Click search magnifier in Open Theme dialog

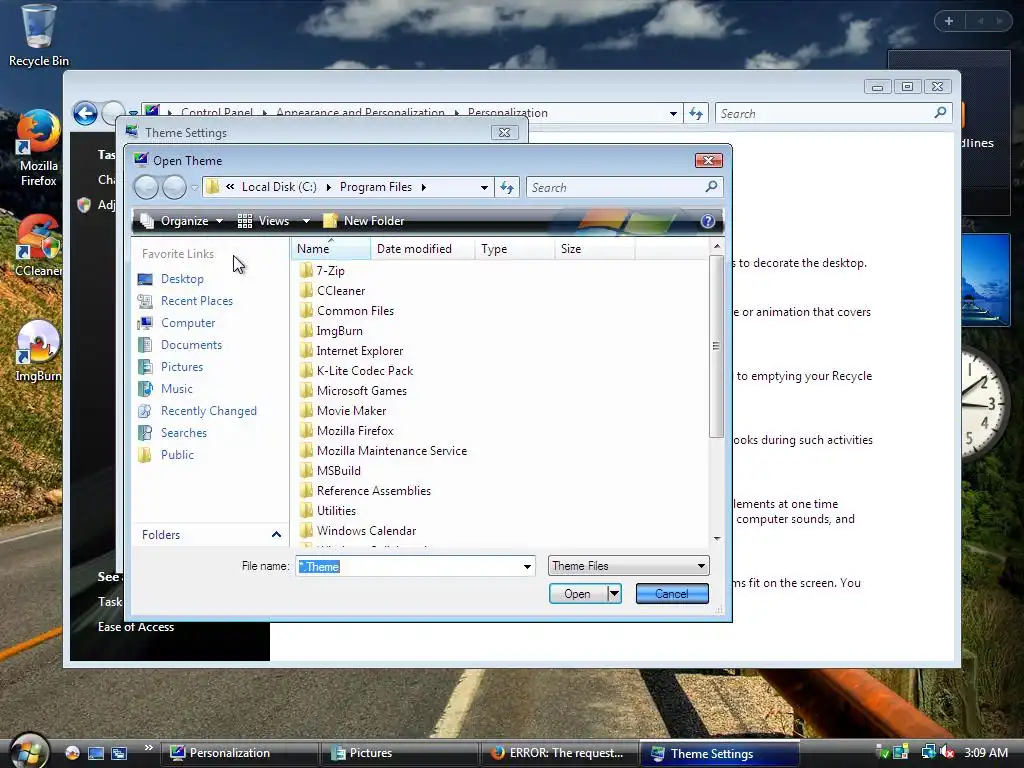(711, 187)
